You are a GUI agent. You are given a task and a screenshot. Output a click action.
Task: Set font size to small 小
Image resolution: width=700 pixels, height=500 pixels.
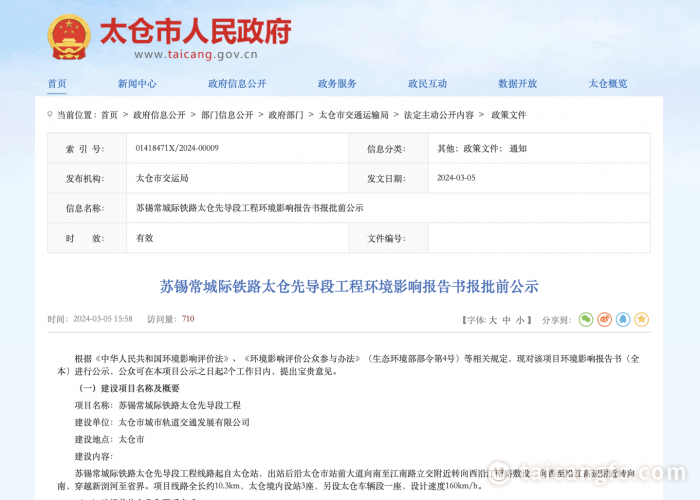click(x=520, y=320)
